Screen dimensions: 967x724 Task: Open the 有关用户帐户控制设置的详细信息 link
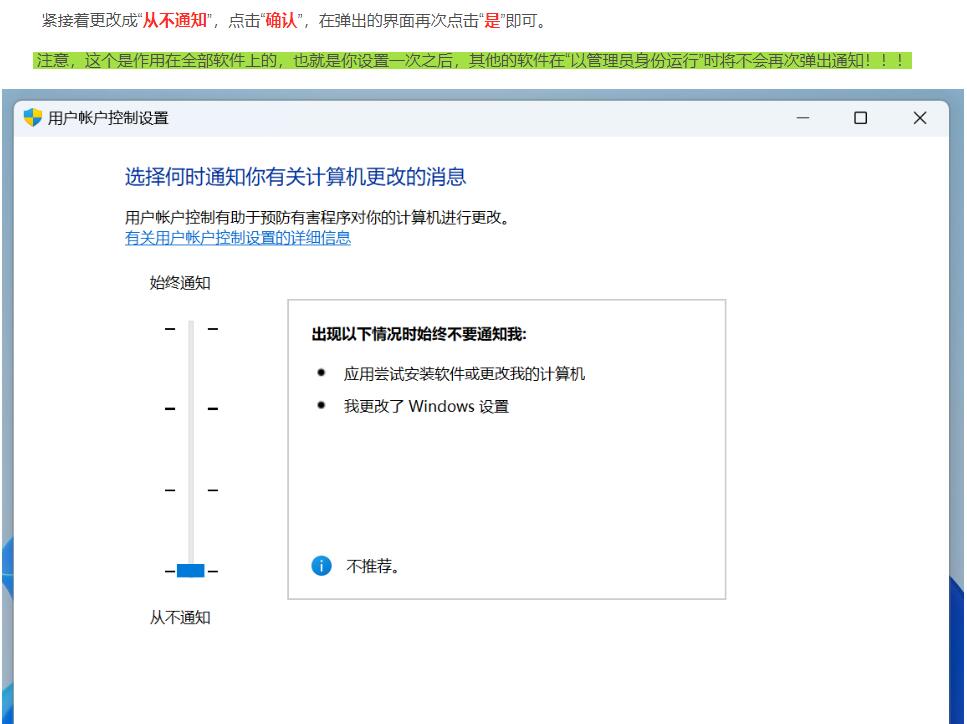pos(237,238)
